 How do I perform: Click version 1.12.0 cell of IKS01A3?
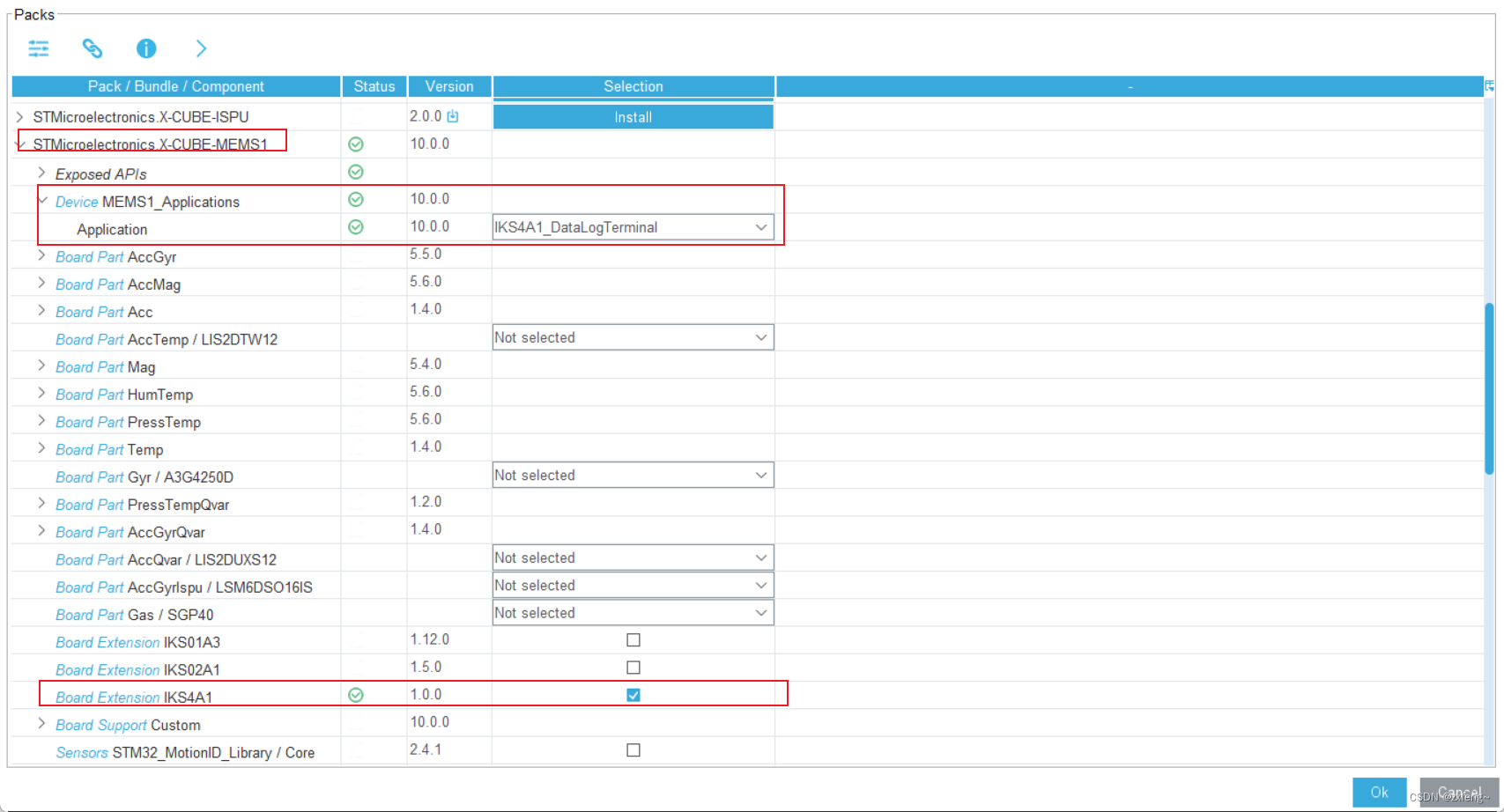pyautogui.click(x=430, y=639)
